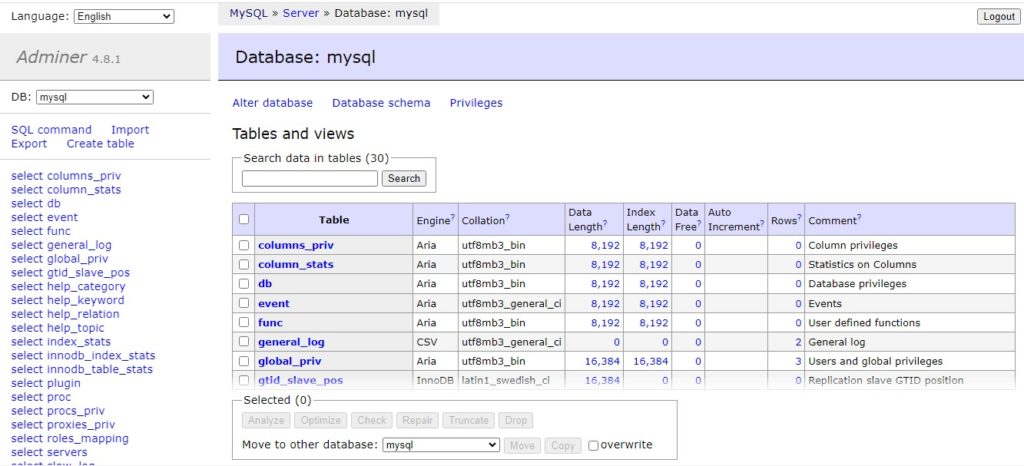Image resolution: width=1024 pixels, height=466 pixels.
Task: Click the question mark next to Rows
Action: point(799,218)
